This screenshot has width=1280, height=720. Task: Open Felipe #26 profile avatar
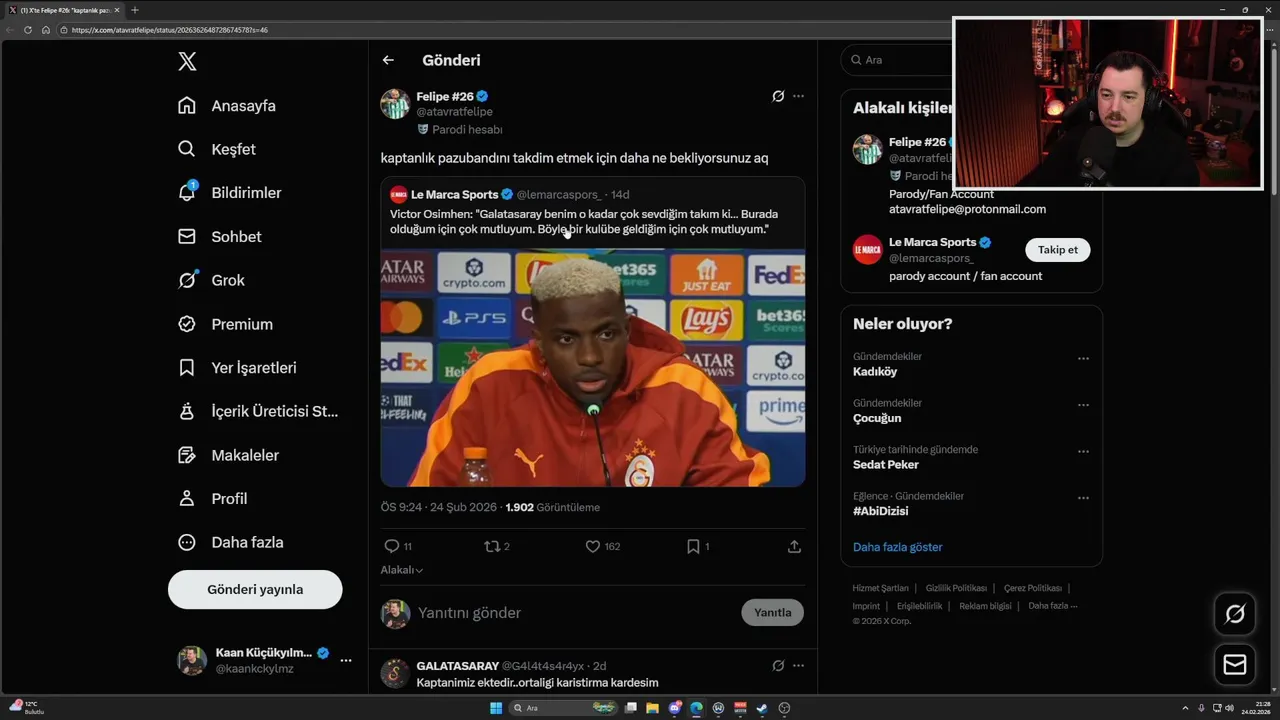[395, 104]
